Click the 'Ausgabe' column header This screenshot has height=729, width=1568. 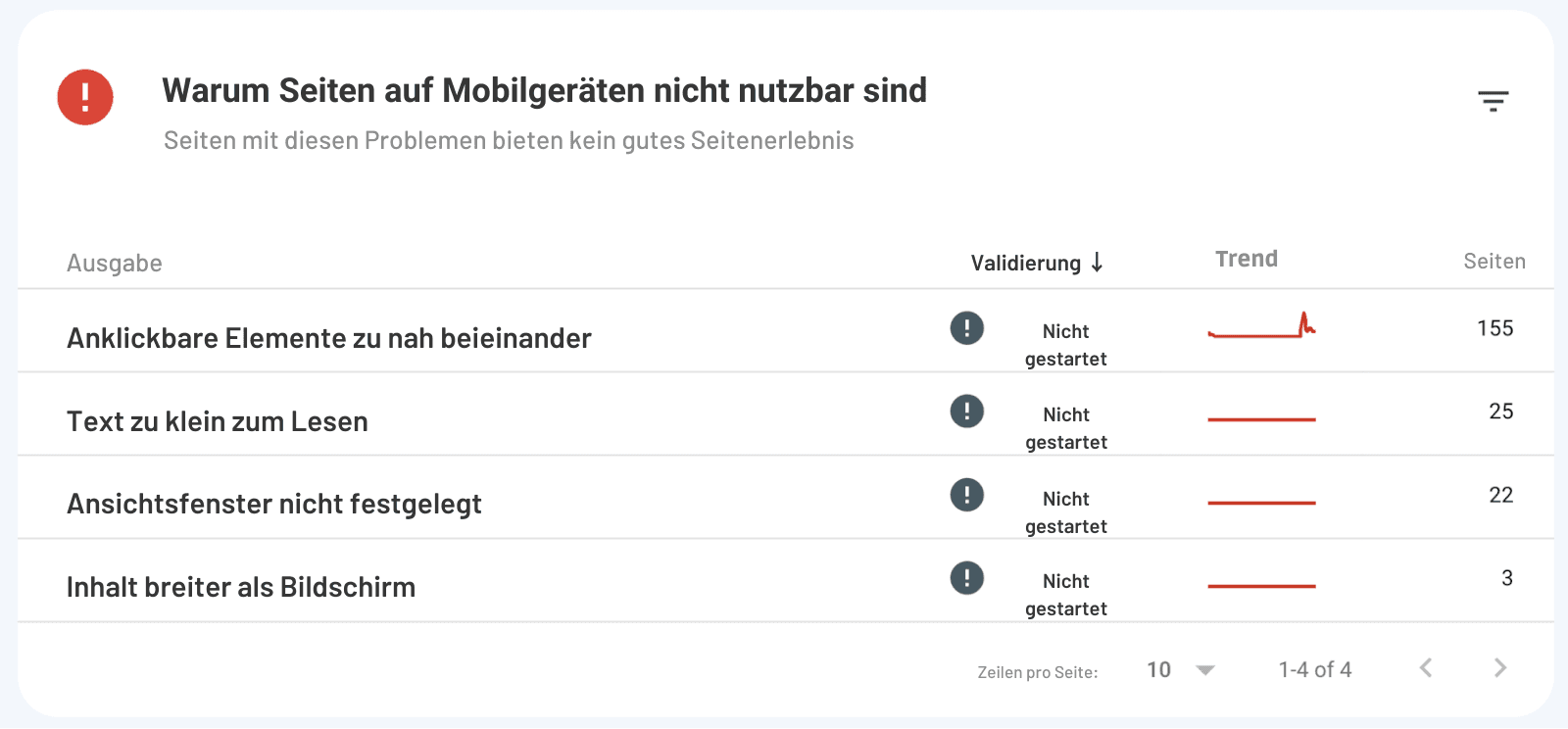[114, 263]
